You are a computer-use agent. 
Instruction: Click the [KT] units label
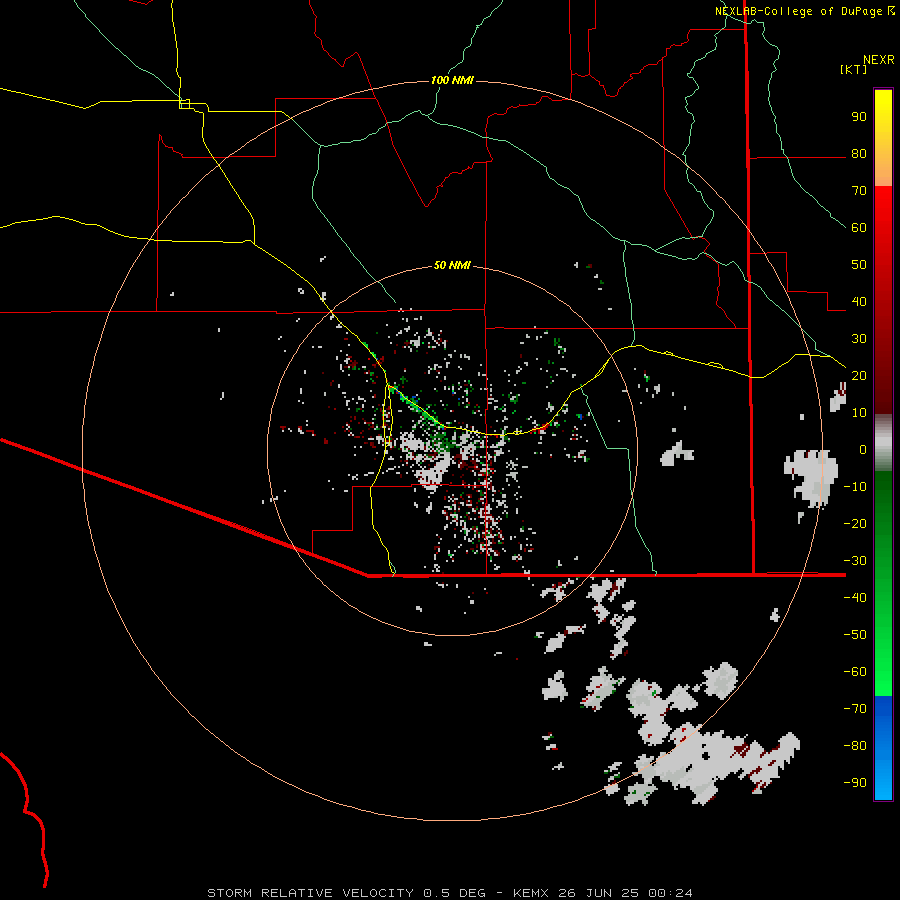(854, 69)
